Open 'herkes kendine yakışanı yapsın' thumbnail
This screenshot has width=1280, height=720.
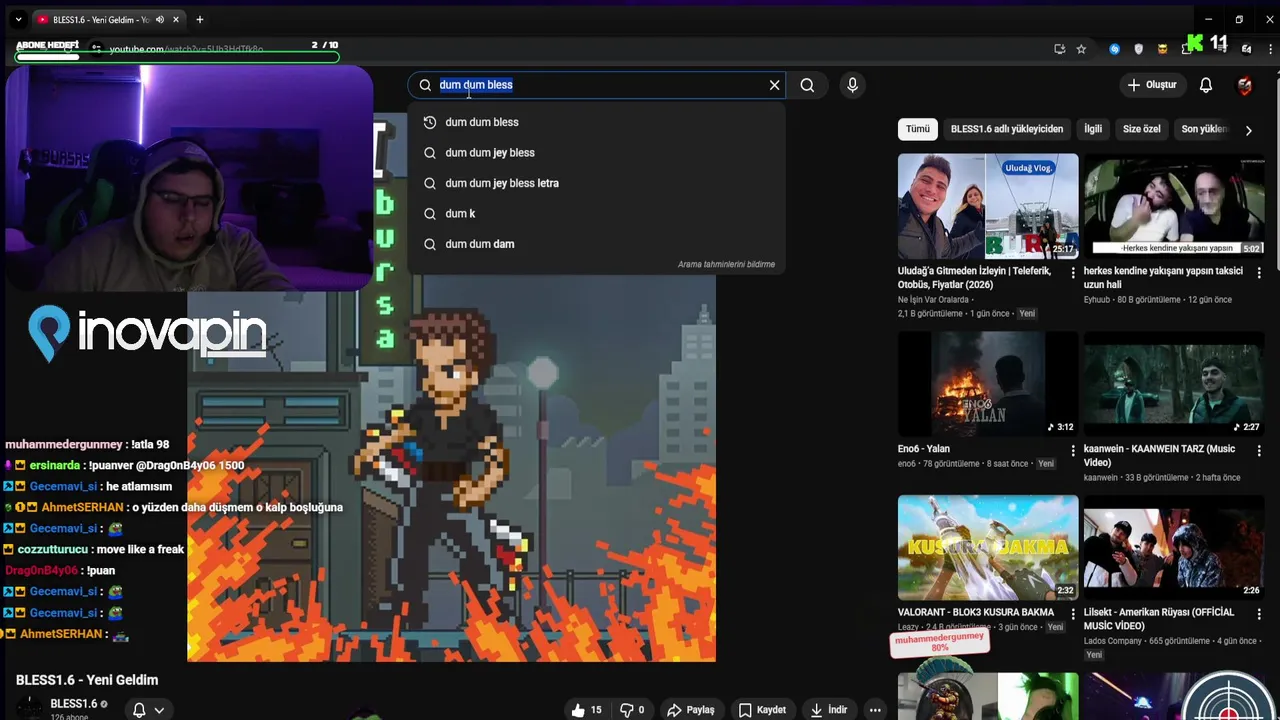1174,206
